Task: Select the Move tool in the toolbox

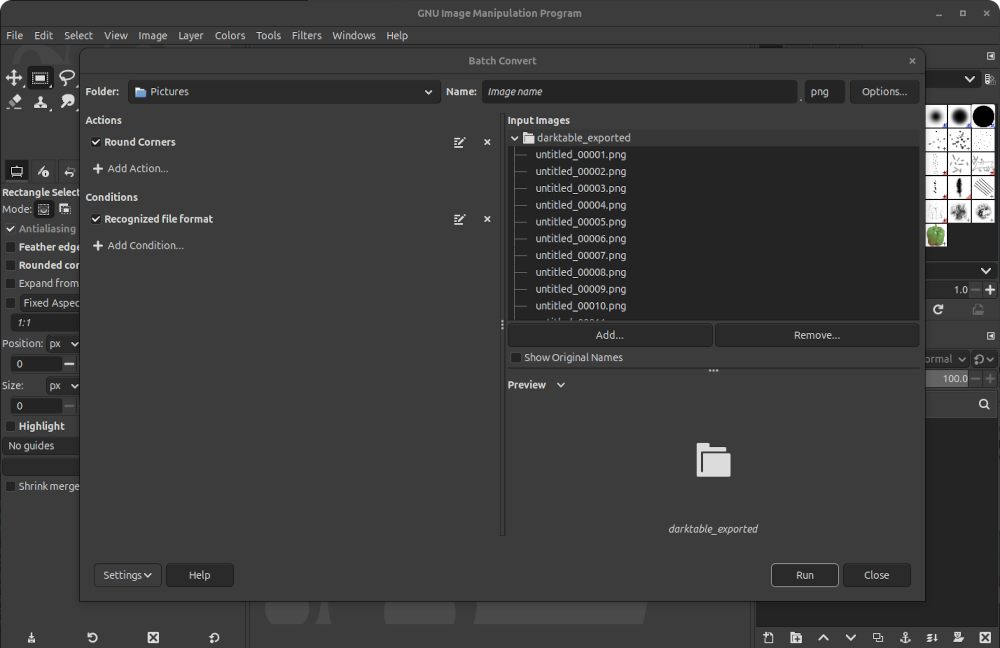Action: 14,78
